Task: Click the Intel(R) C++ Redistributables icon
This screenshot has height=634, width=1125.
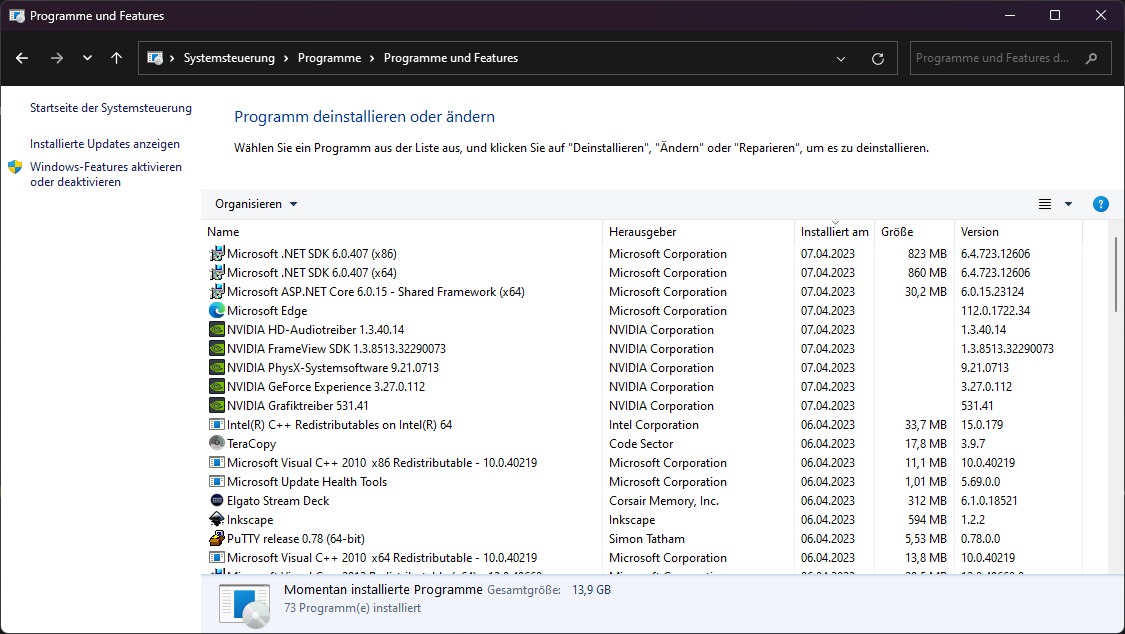Action: coord(217,425)
